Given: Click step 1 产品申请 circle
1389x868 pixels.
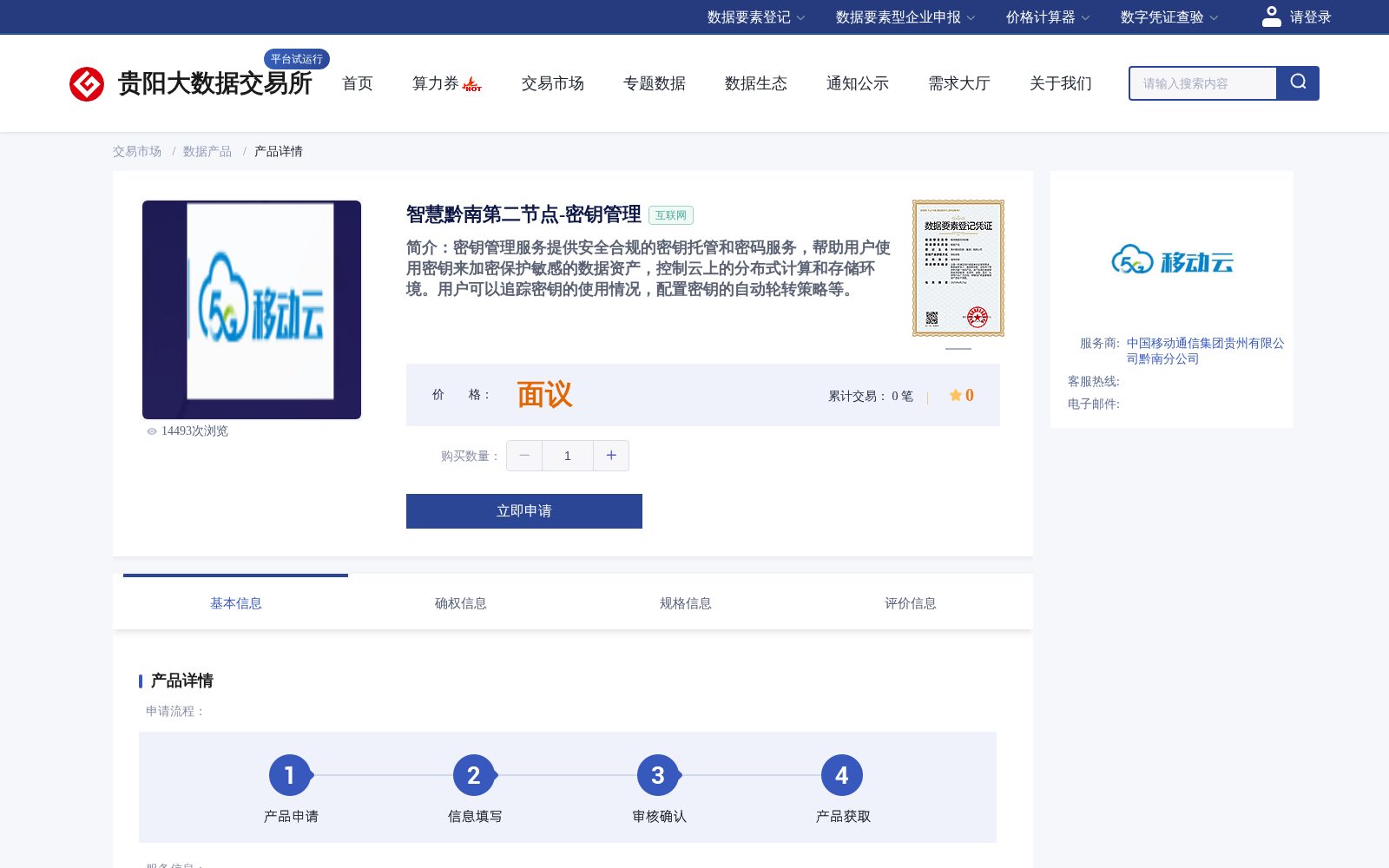Looking at the screenshot, I should pyautogui.click(x=290, y=775).
